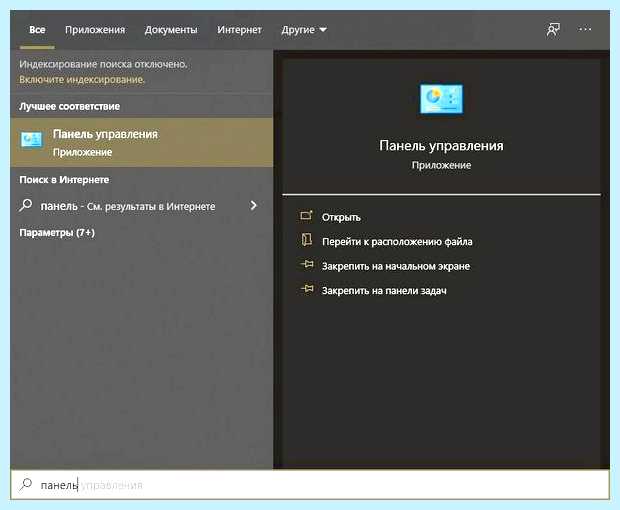Choose Перейти к расположению файла
Screen dimensions: 620x510
click(397, 242)
